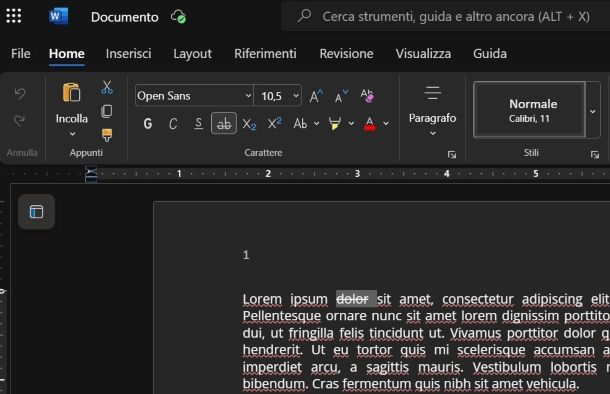The height and width of the screenshot is (394, 610).
Task: Open the Stili dialog launcher
Action: [x=595, y=155]
